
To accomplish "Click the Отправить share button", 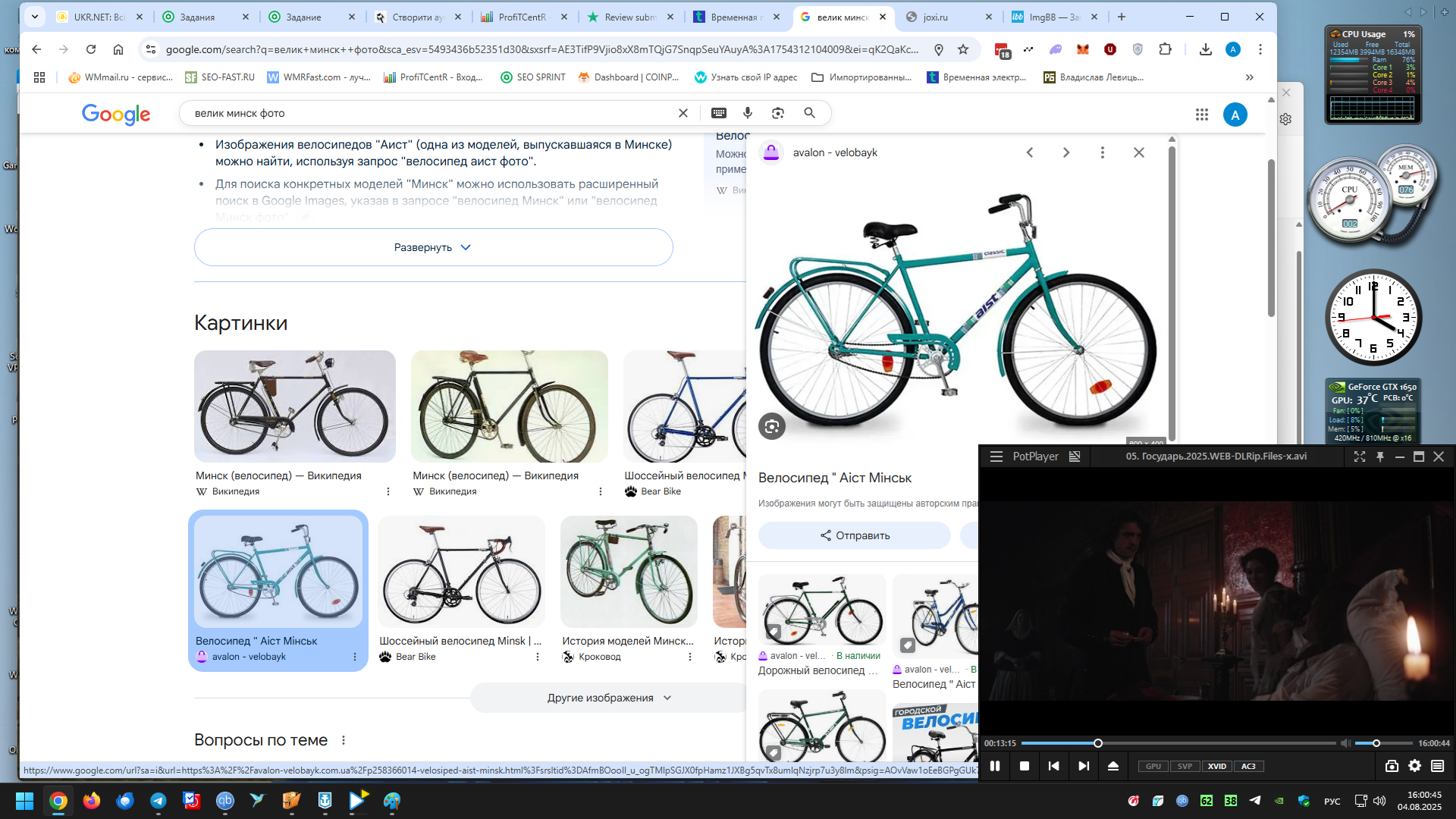I will click(855, 535).
